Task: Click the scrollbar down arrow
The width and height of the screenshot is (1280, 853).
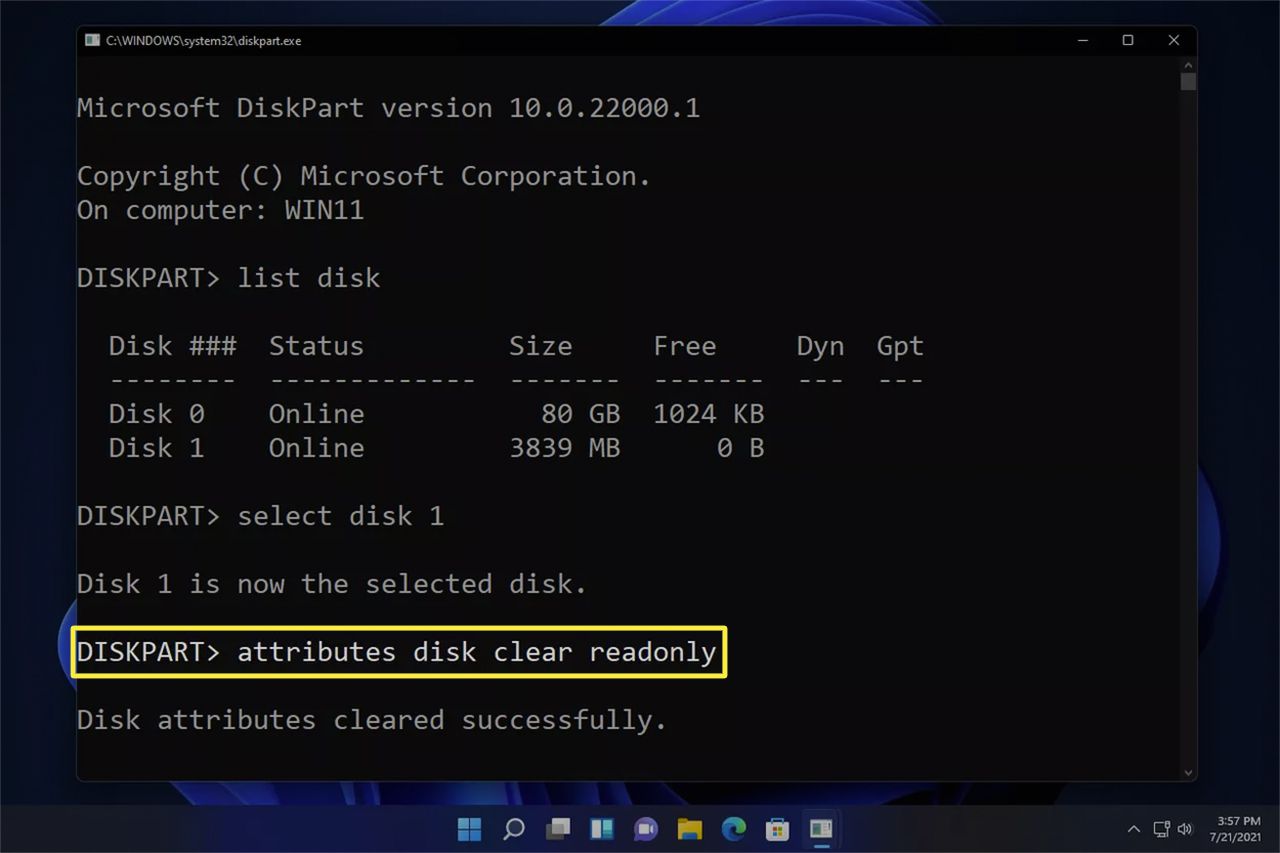Action: tap(1188, 772)
